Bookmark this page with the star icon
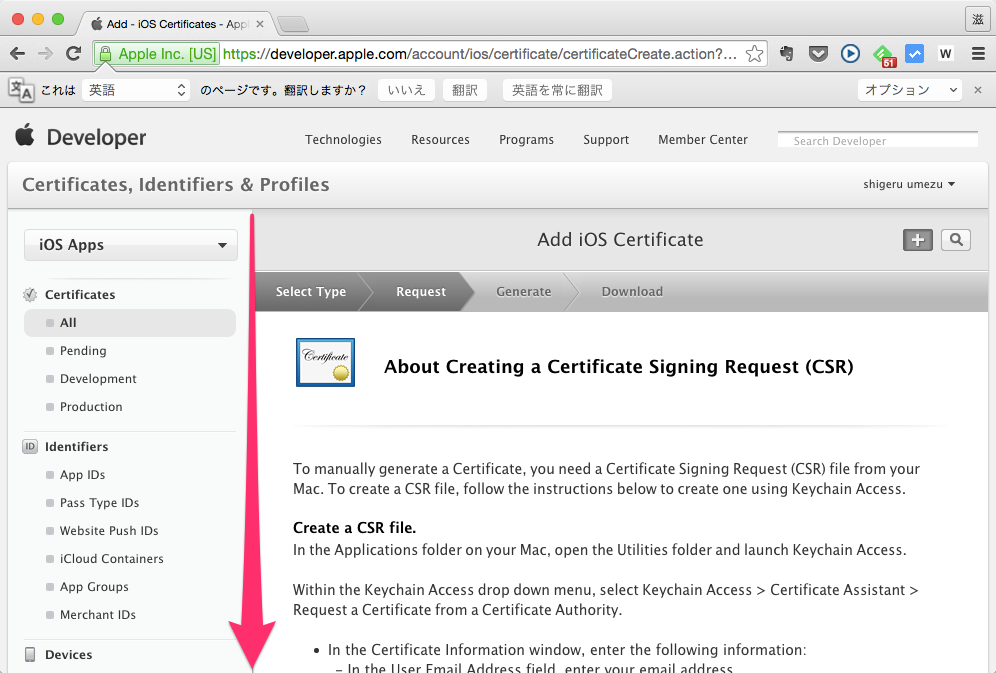The width and height of the screenshot is (996, 673). (754, 54)
